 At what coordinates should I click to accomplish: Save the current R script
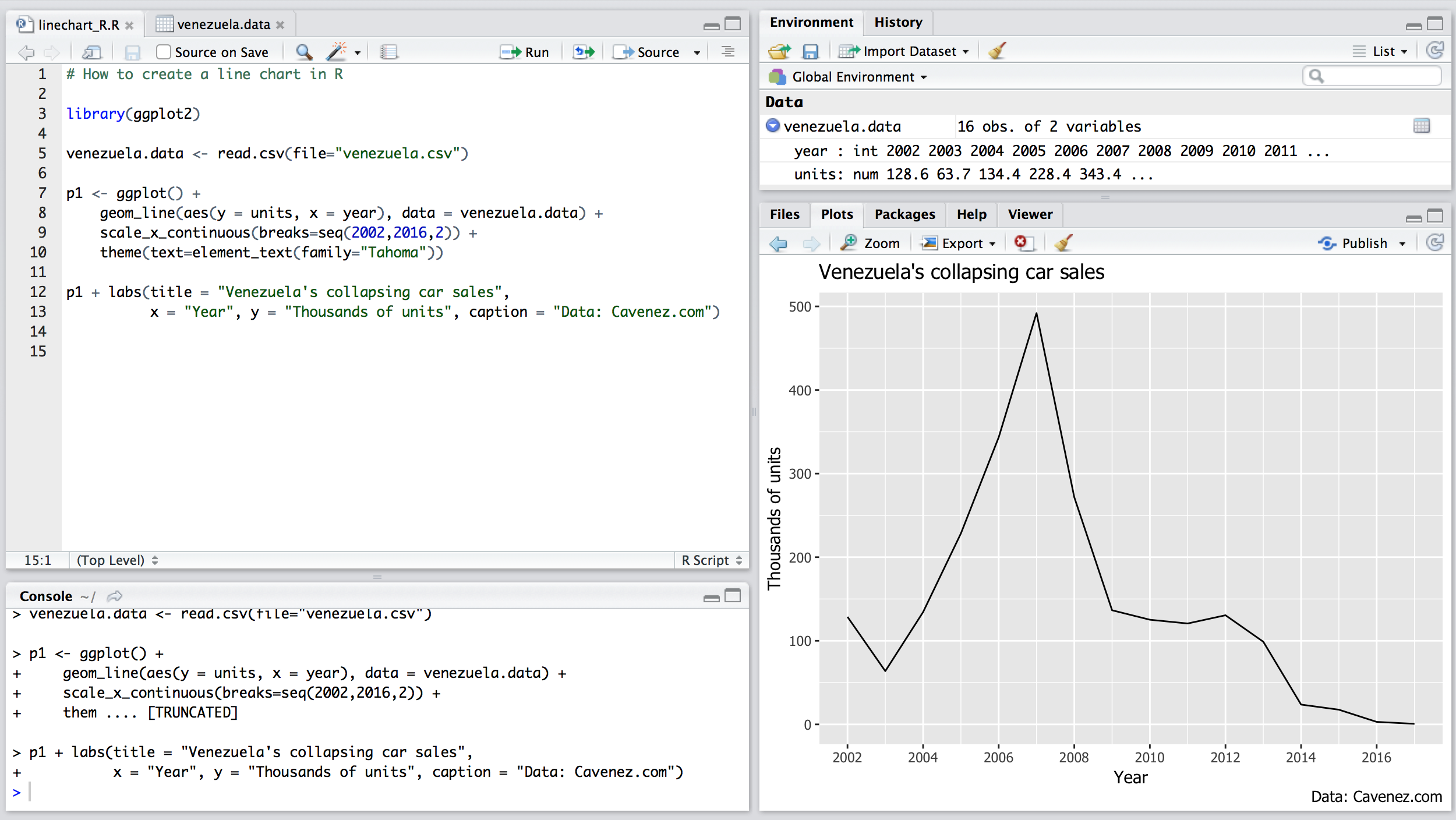[133, 51]
